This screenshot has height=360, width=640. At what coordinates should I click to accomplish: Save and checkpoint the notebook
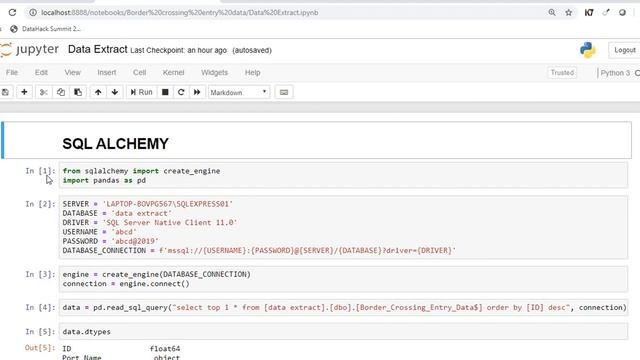[5, 92]
